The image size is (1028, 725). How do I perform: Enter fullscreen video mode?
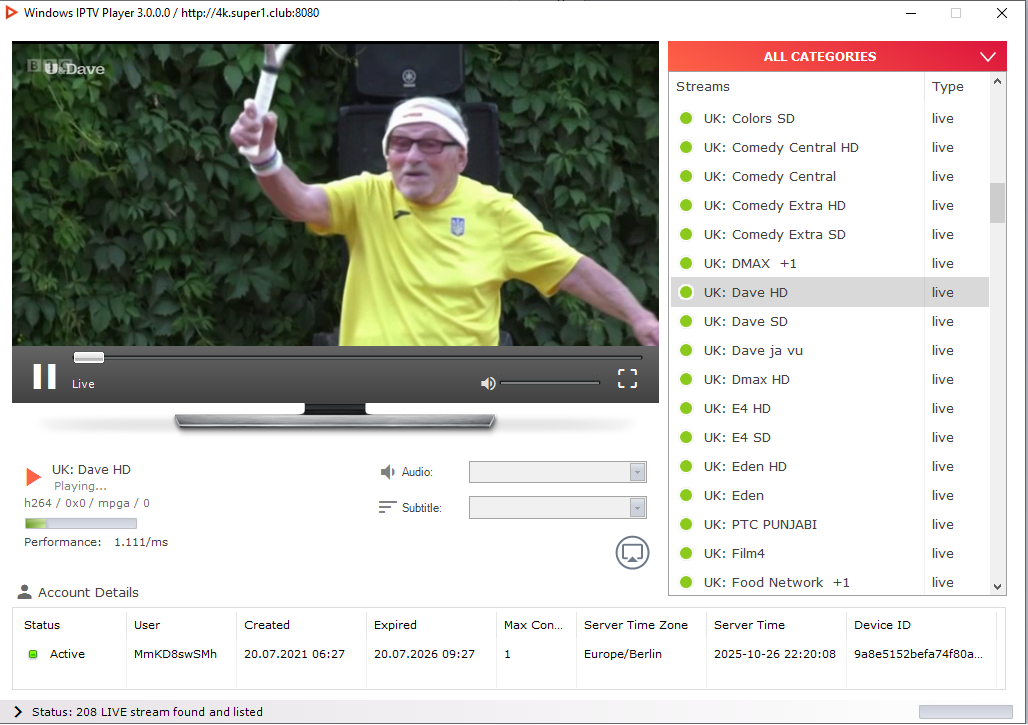point(627,378)
